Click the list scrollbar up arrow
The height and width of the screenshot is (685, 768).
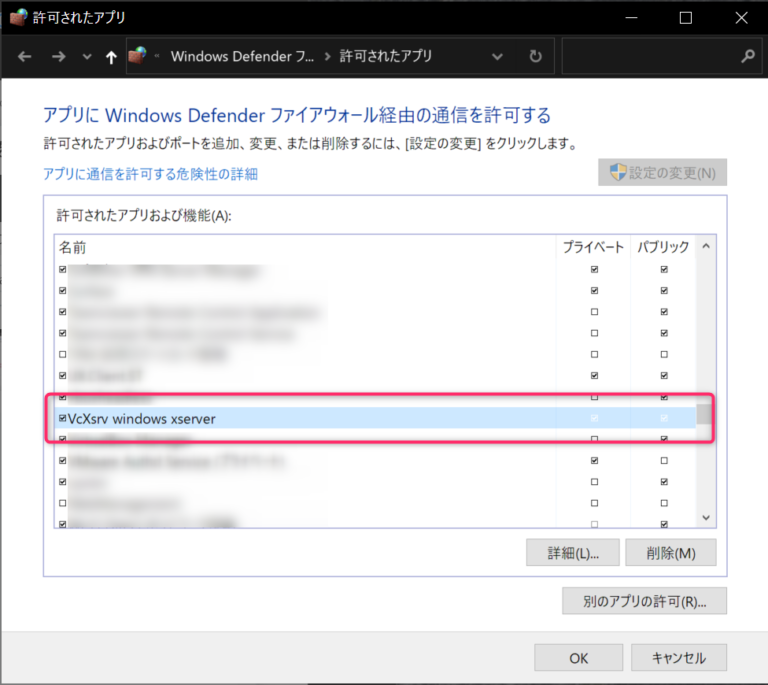pos(706,246)
